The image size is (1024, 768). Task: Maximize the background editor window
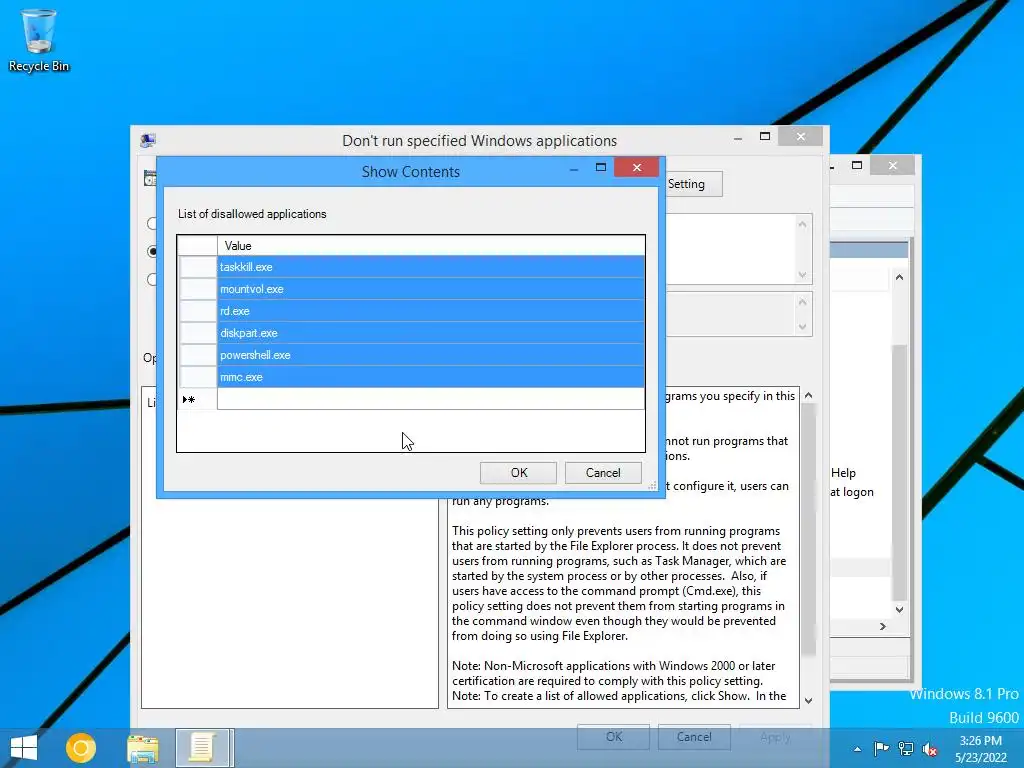(857, 166)
